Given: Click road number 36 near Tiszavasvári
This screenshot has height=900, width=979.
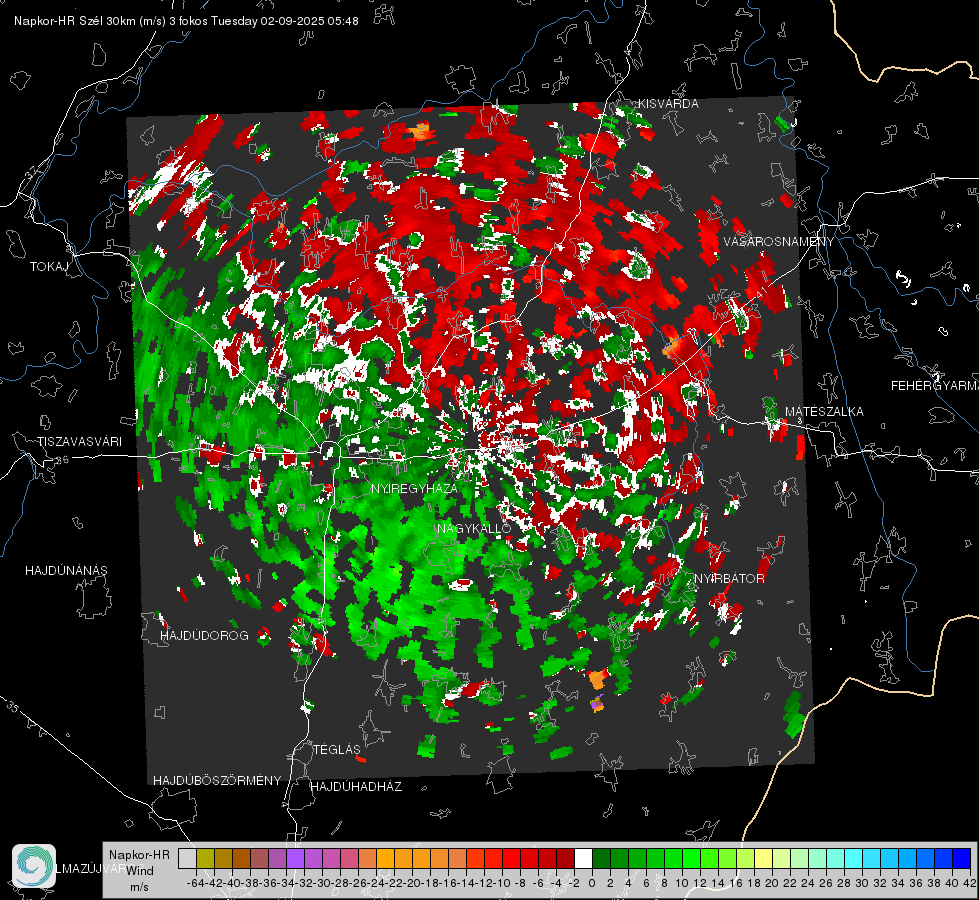Looking at the screenshot, I should pos(62,460).
